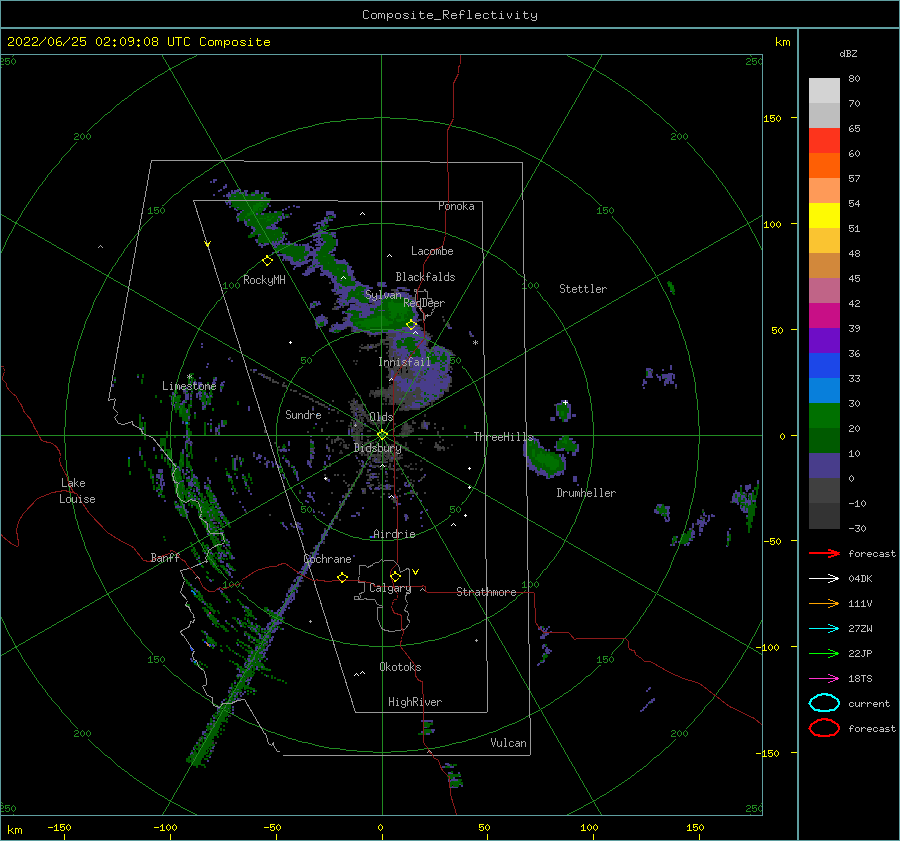
Task: Select the orange 57–60 dBZ swatch
Action: click(x=824, y=166)
